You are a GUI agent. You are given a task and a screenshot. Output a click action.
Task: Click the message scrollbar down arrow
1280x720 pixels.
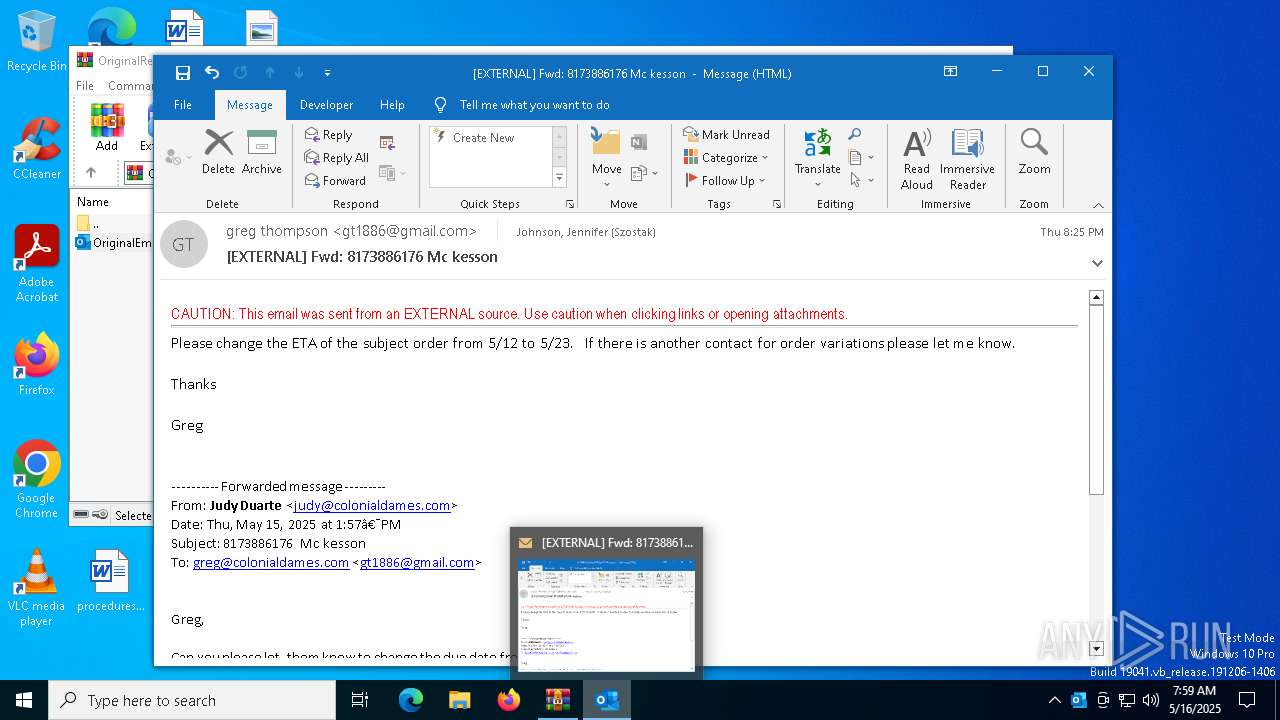point(1096,649)
